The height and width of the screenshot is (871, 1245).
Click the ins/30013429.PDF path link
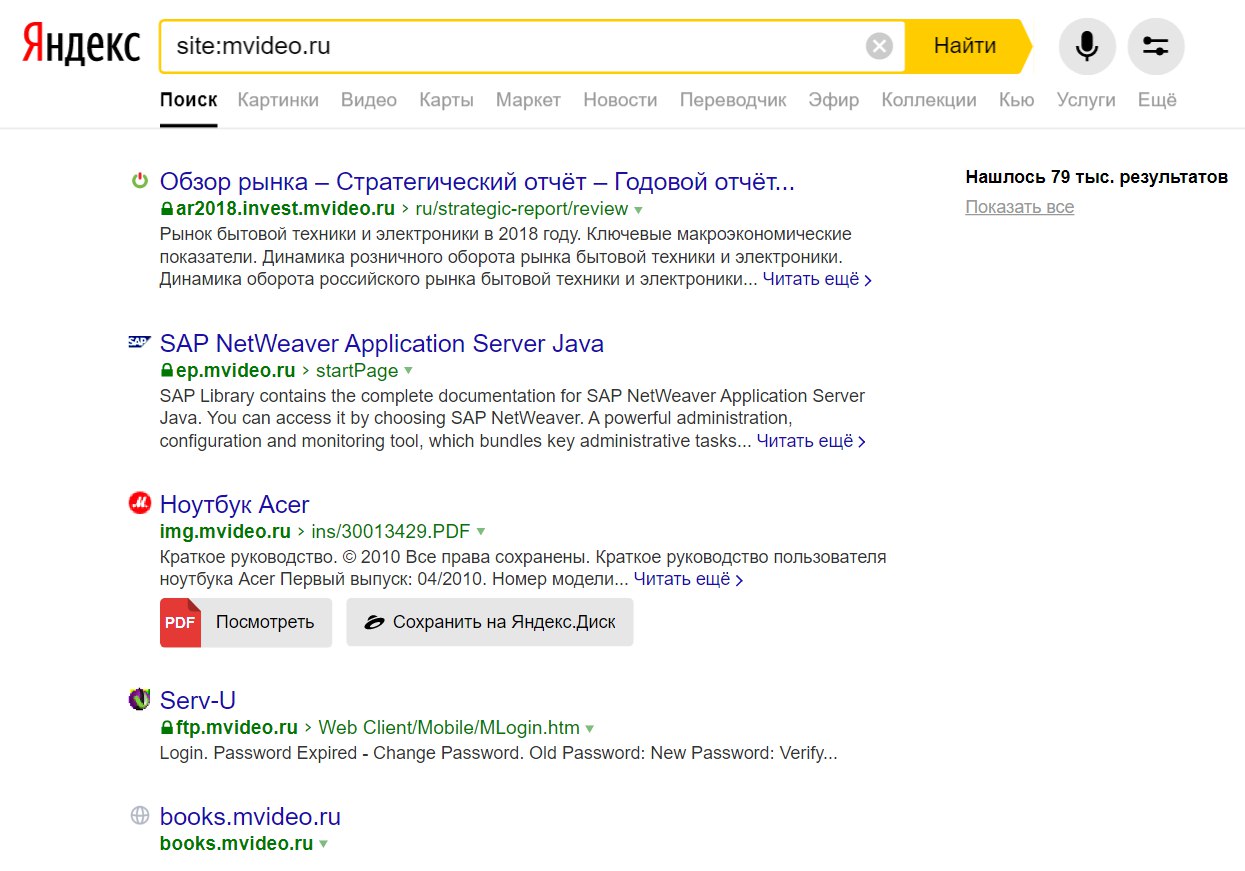pos(391,531)
